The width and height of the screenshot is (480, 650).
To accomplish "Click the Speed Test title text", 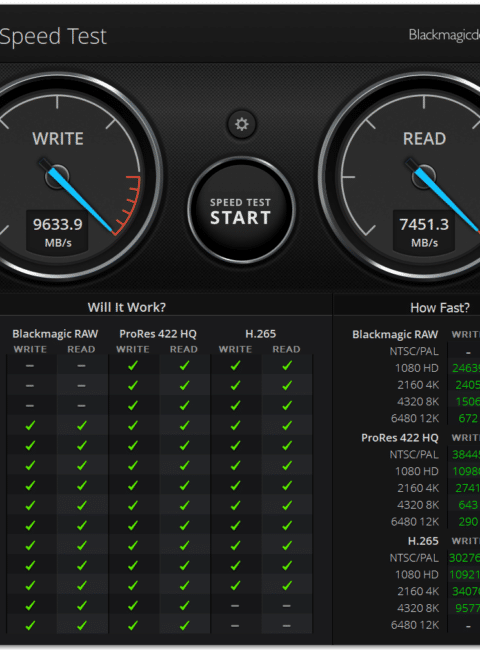I will 53,36.
